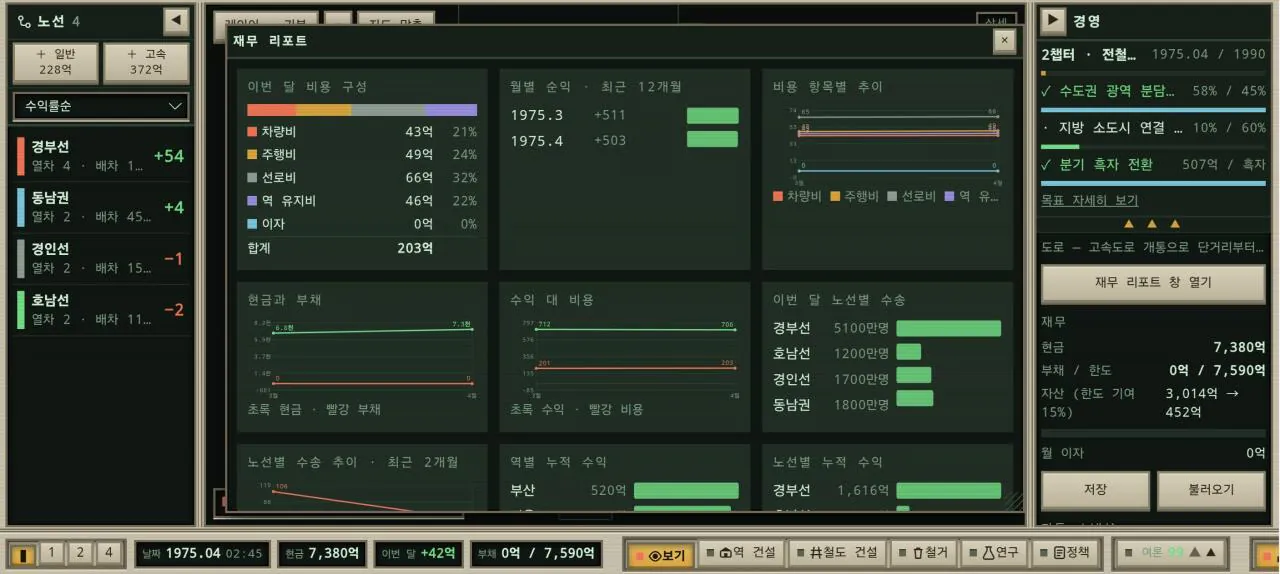
Task: Click the 불러오기 load button
Action: (1211, 490)
